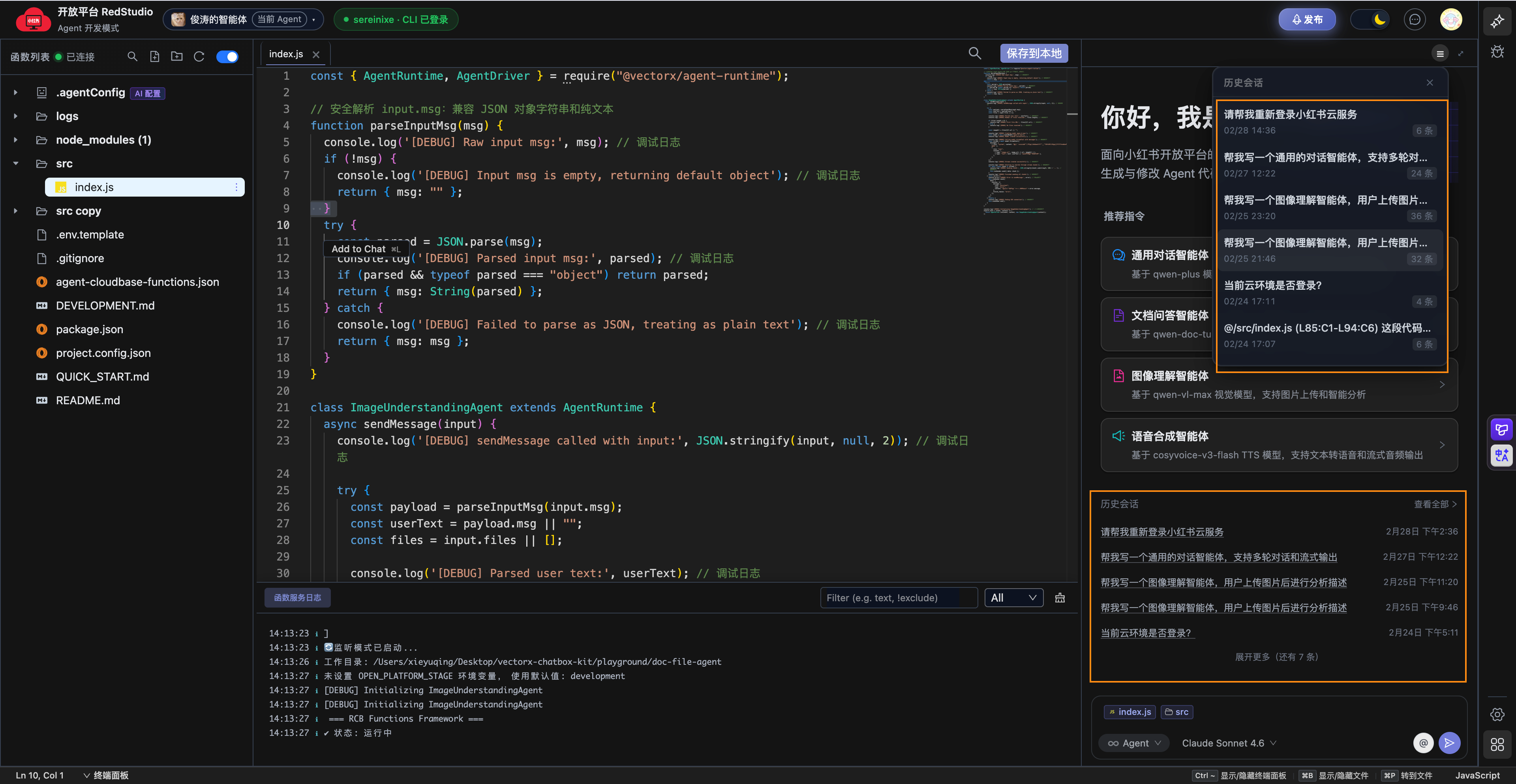The height and width of the screenshot is (784, 1516).
Task: Open search in the code editor toolbar
Action: [975, 54]
